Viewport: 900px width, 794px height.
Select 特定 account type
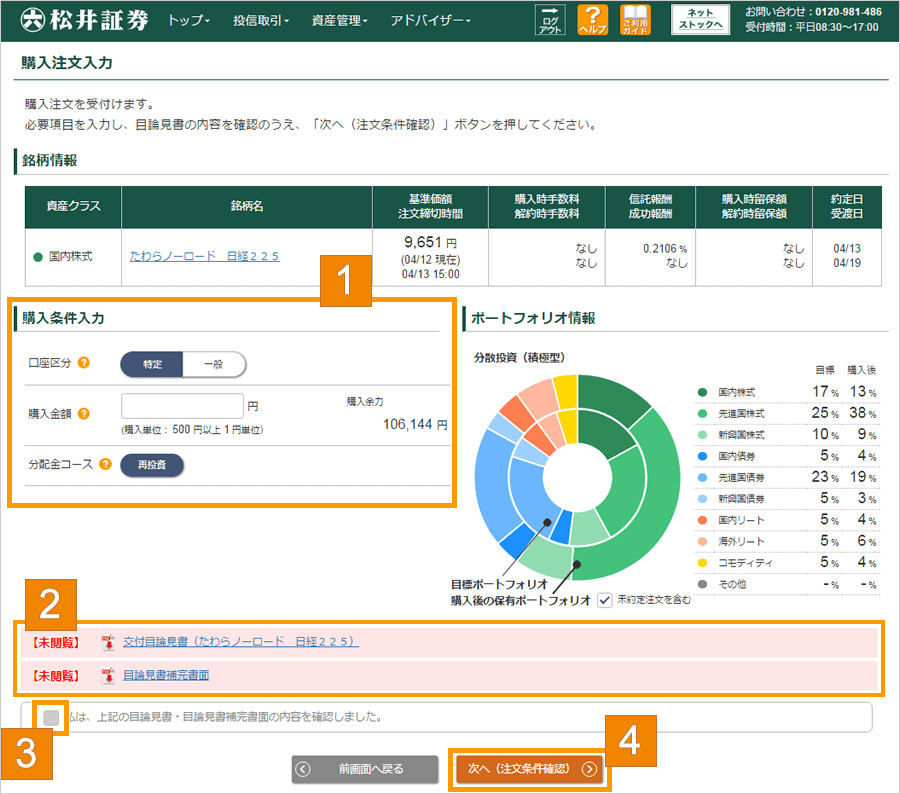click(152, 364)
